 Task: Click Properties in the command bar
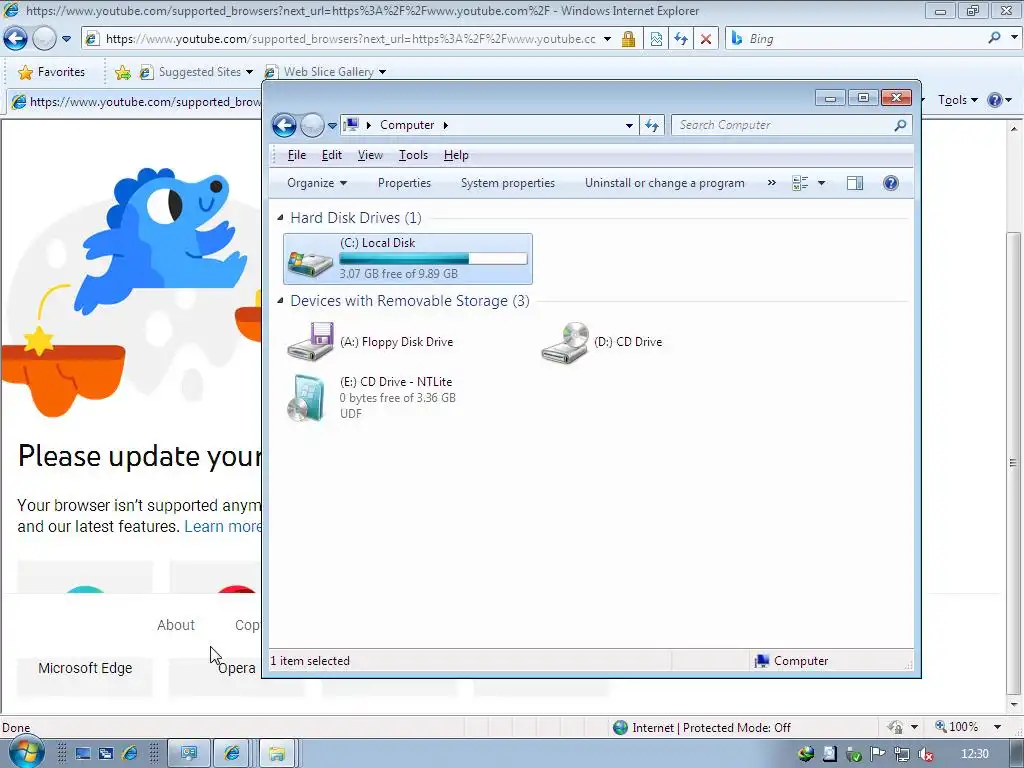(404, 183)
